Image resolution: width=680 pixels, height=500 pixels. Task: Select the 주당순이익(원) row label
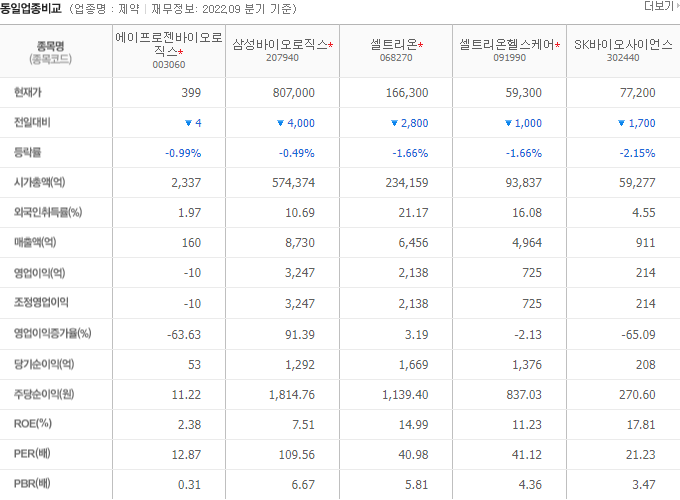click(x=44, y=394)
